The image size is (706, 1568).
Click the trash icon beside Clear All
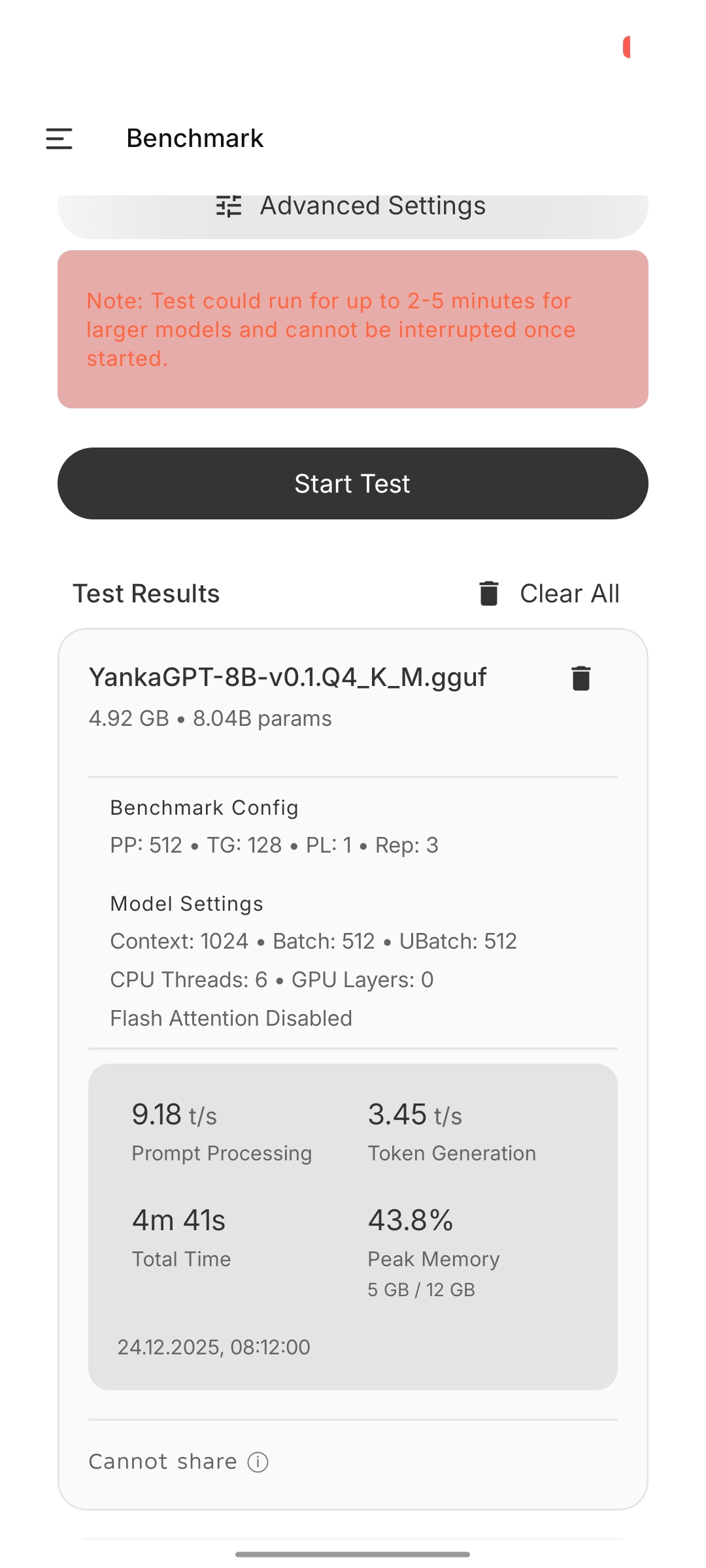(489, 593)
